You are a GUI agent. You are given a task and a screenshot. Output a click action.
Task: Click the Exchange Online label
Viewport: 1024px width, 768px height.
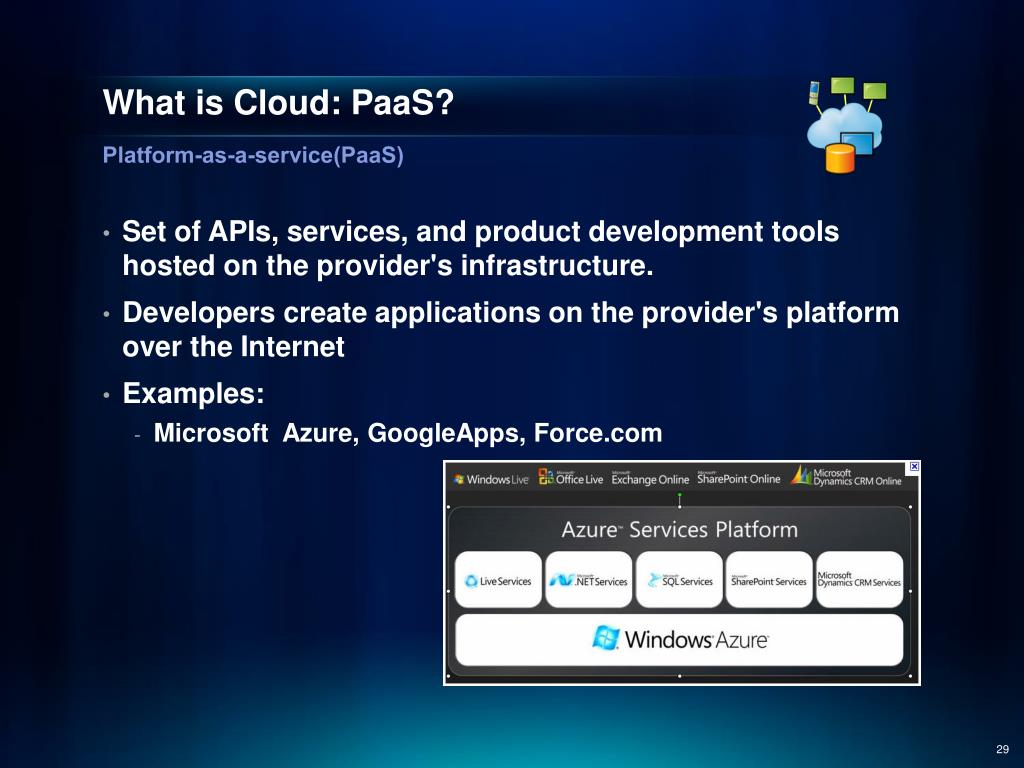650,479
